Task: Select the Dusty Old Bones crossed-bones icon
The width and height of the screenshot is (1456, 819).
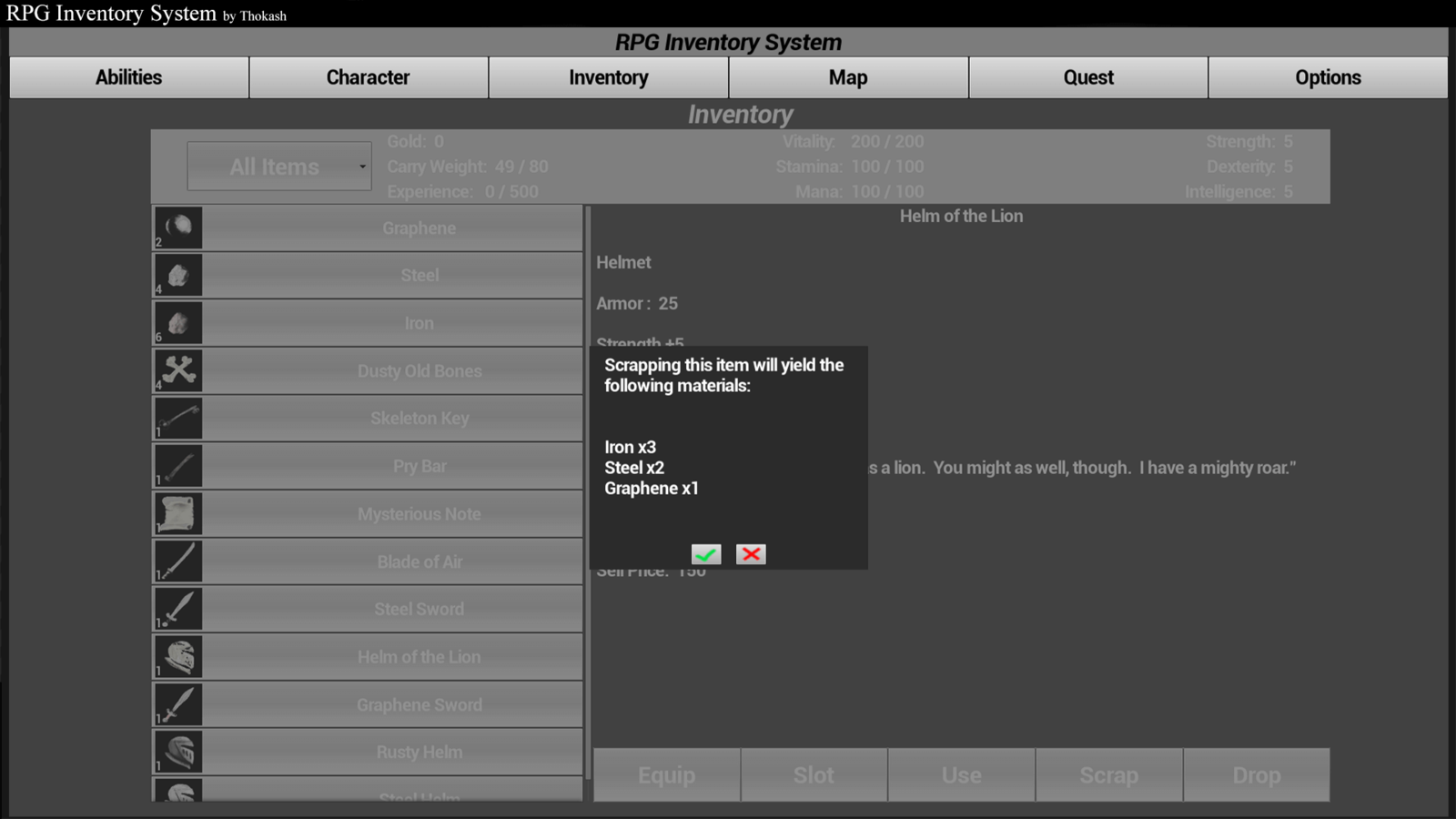Action: point(177,369)
